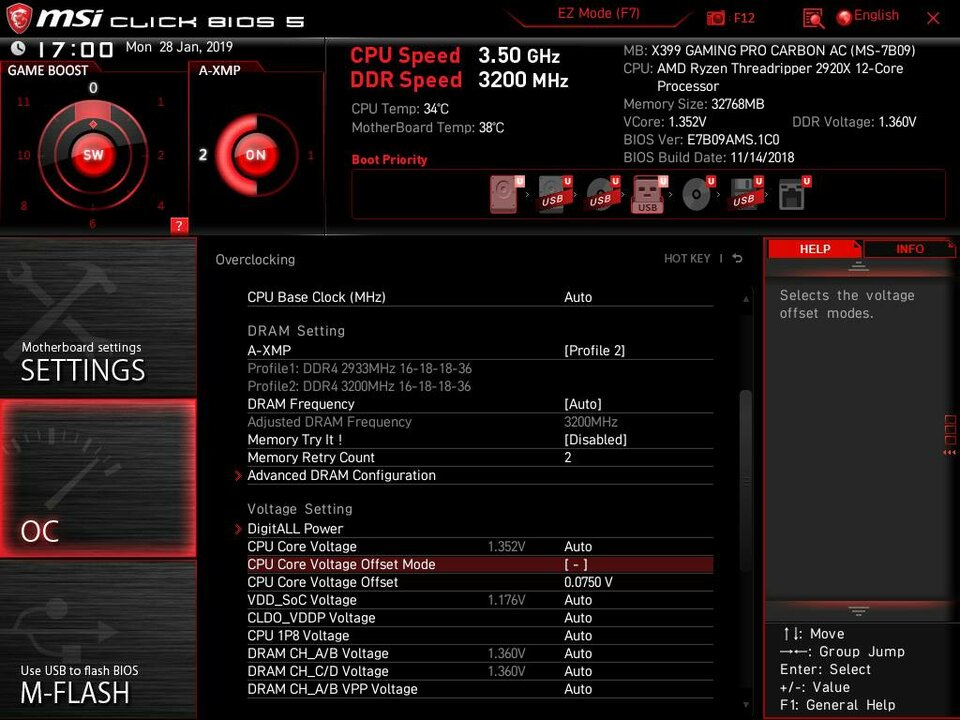Open DRAM Frequency [Auto] dropdown
960x720 pixels.
point(582,404)
